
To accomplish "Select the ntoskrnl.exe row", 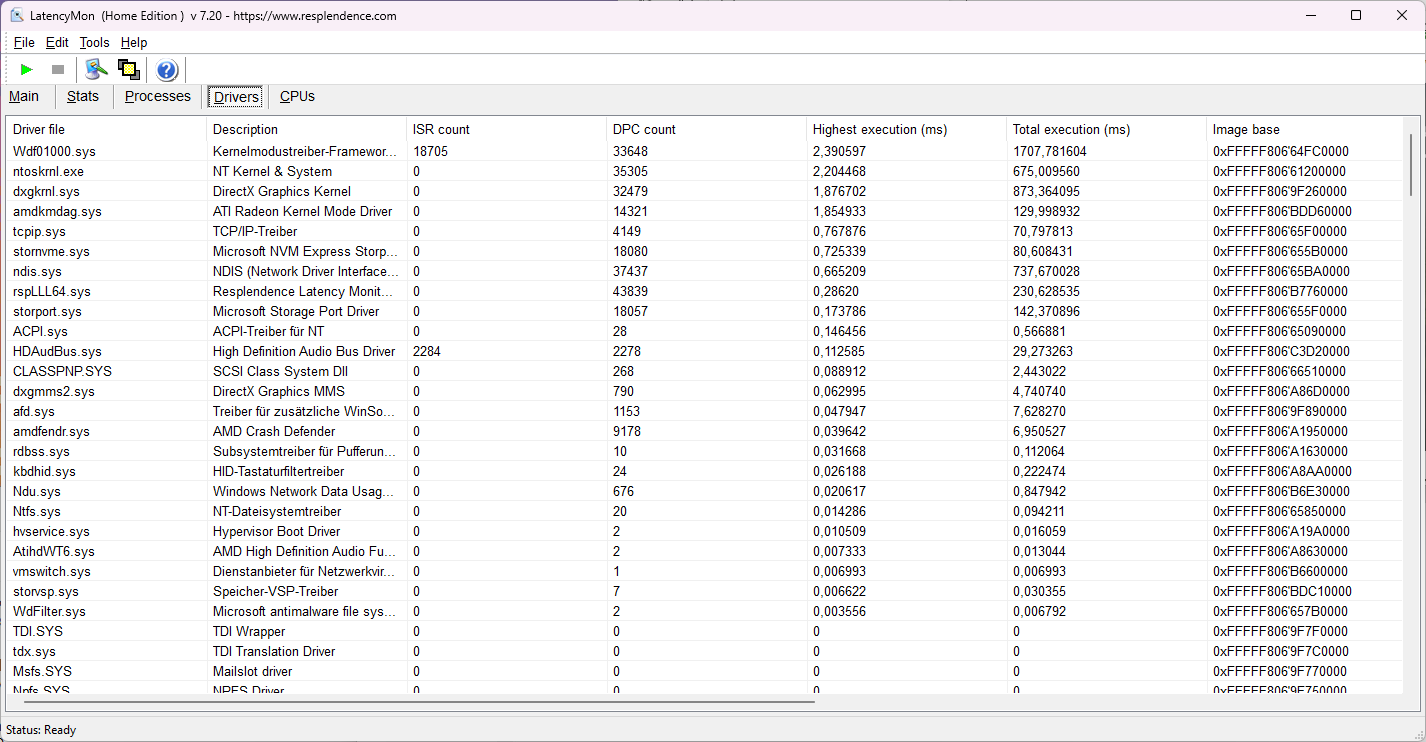I will (705, 171).
